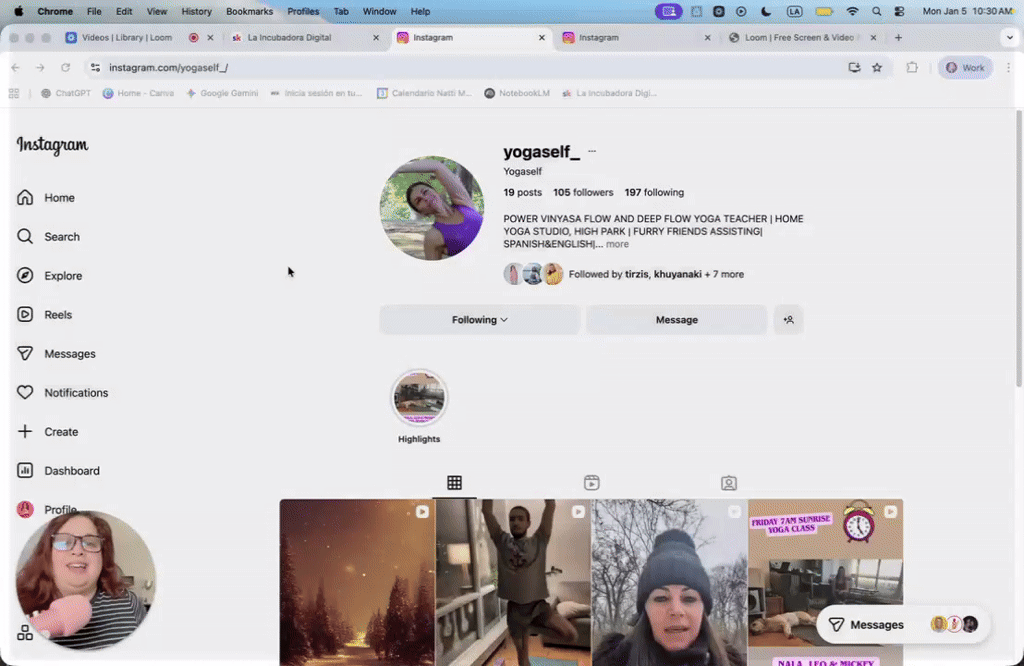Click the Message button
Viewport: 1024px width, 666px height.
676,319
